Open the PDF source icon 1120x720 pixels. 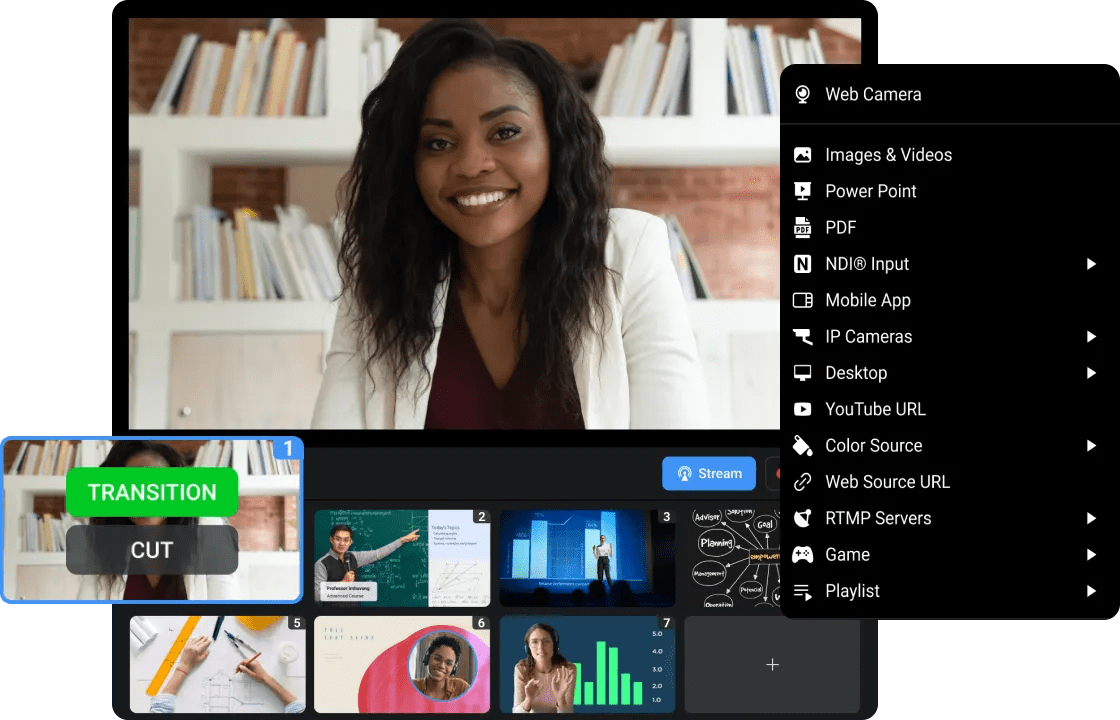point(802,227)
